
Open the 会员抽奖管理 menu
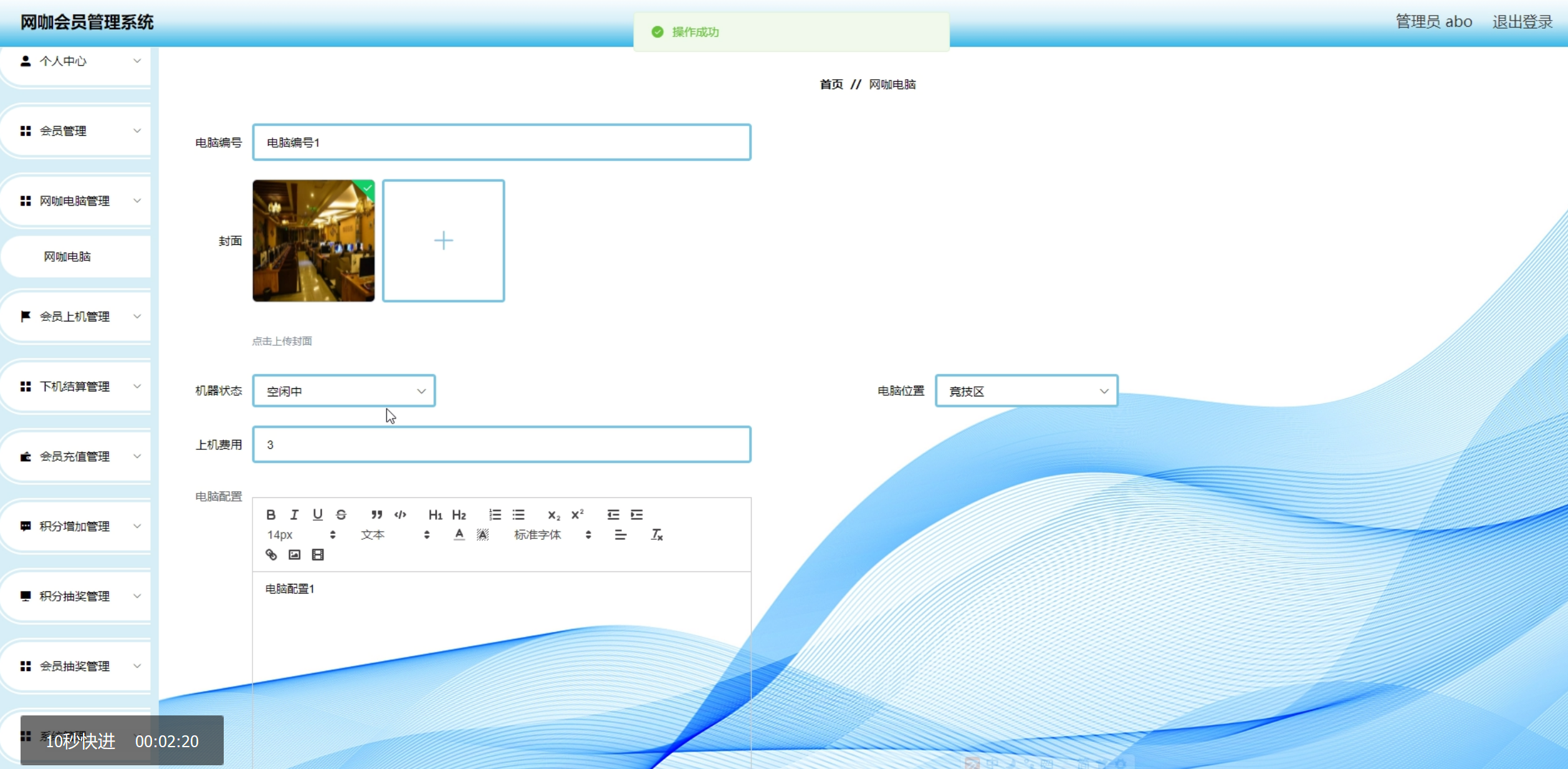[x=76, y=666]
